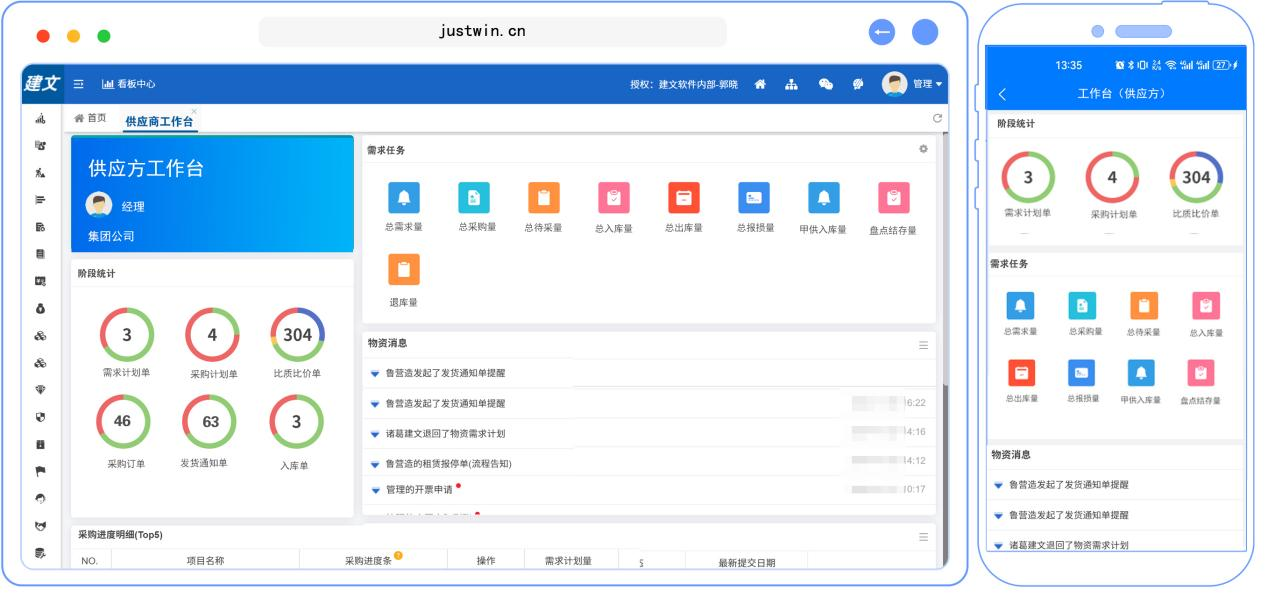
Task: Open the organization chart icon in header
Action: pos(792,84)
